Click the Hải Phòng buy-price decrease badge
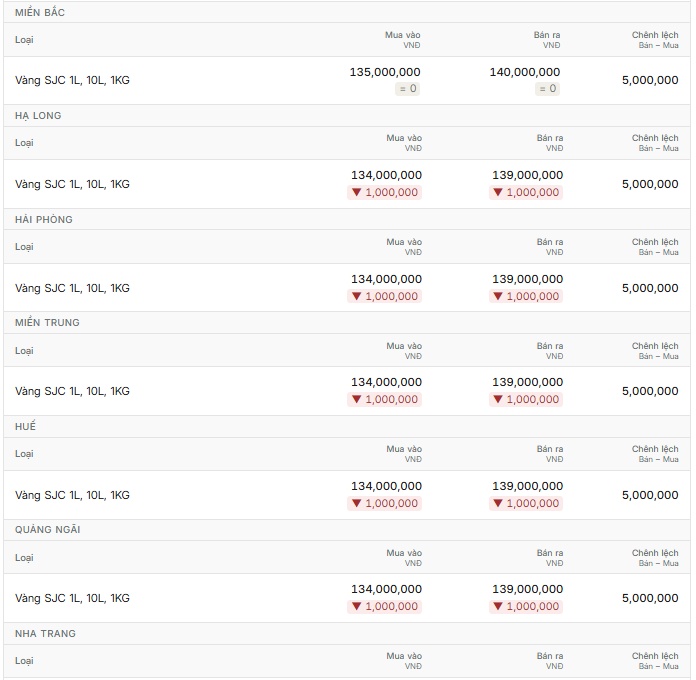Viewport: 696px width, 680px height. point(384,296)
